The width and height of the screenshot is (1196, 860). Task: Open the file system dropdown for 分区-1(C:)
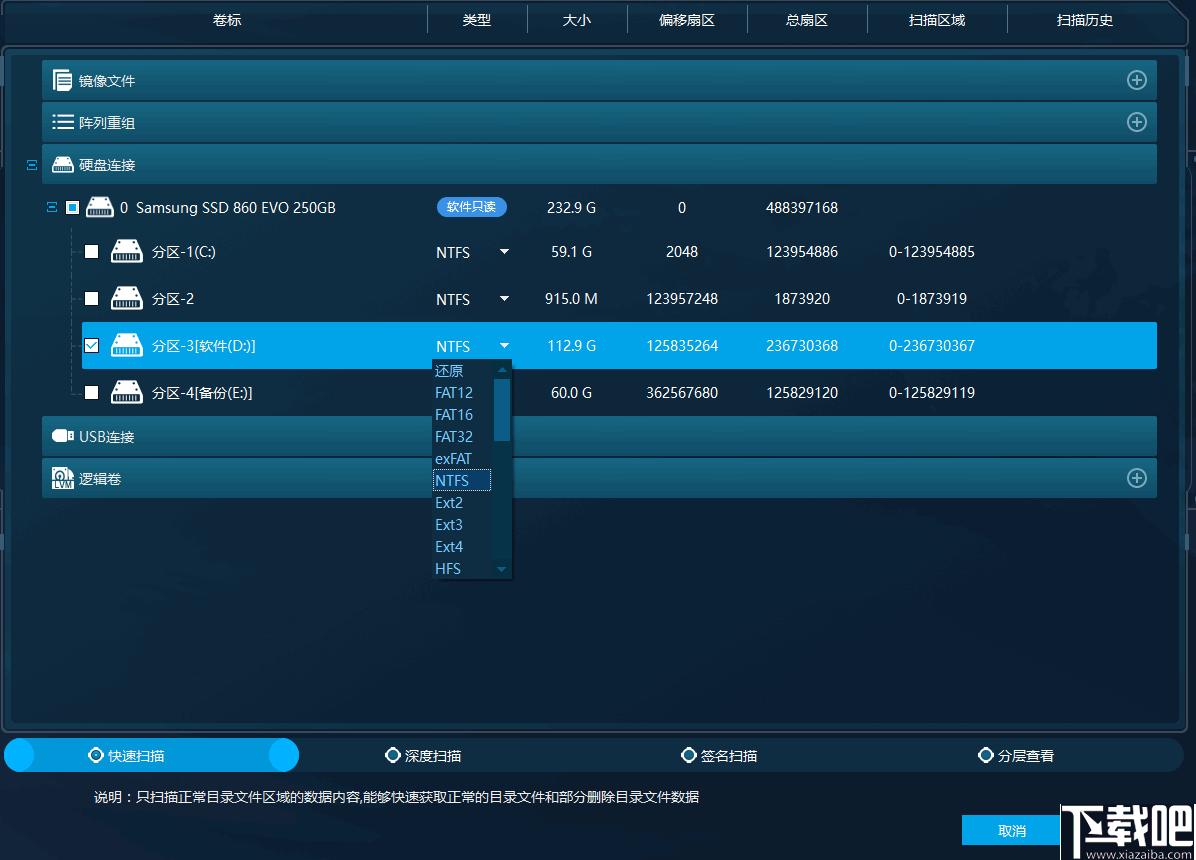tap(504, 251)
